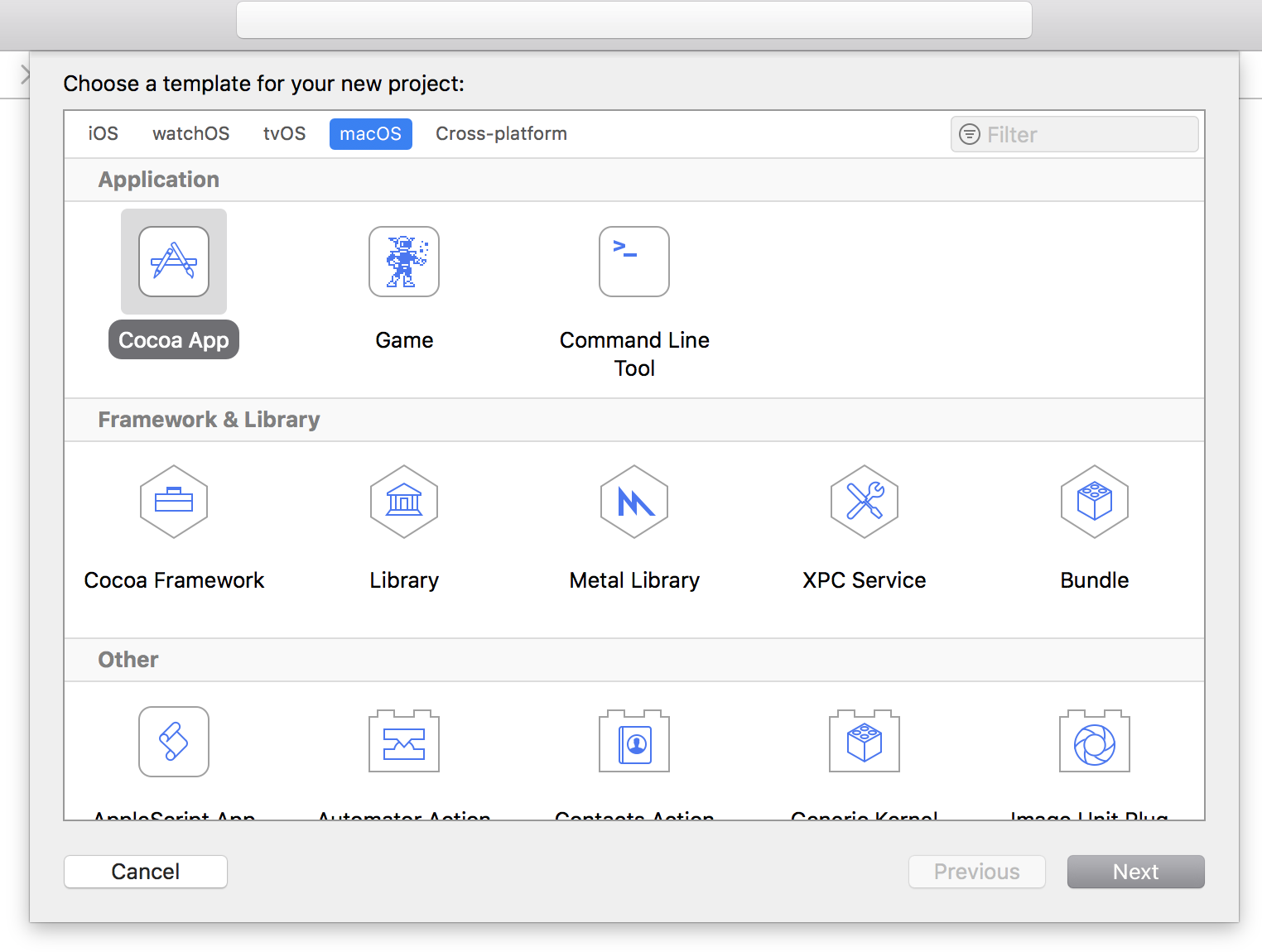1262x952 pixels.
Task: Choose the Contacts Action template
Action: click(x=633, y=741)
